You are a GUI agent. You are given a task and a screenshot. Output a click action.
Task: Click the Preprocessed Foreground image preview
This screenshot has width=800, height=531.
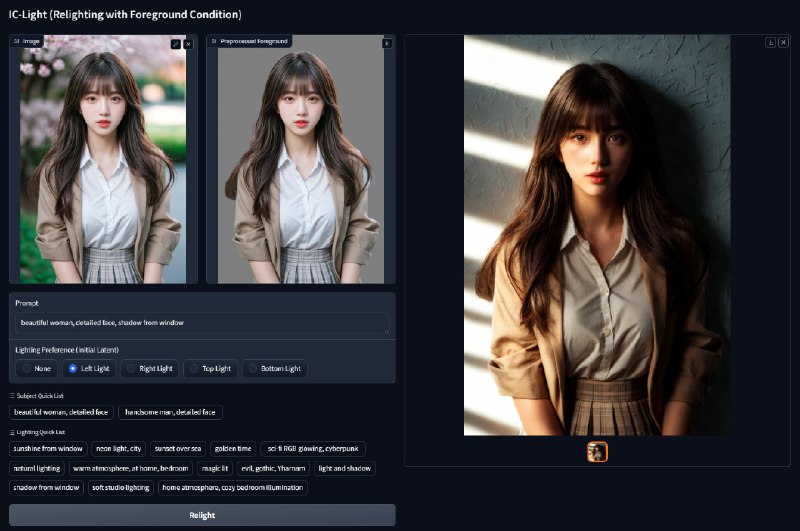point(300,160)
